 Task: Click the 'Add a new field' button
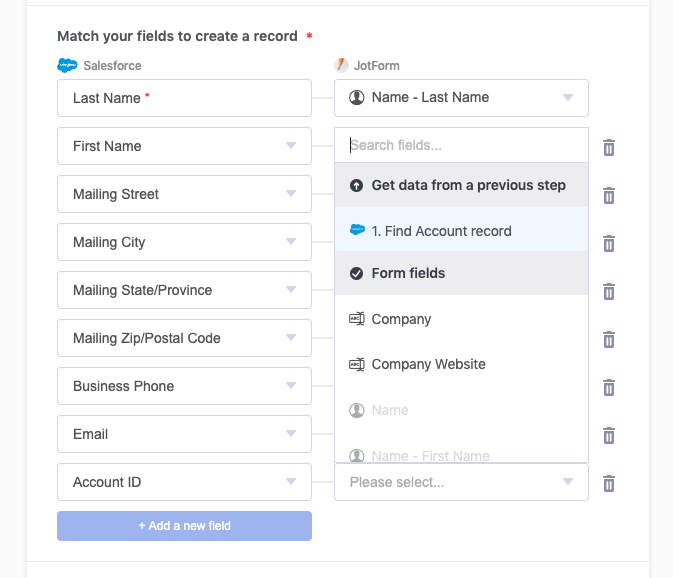pyautogui.click(x=184, y=526)
